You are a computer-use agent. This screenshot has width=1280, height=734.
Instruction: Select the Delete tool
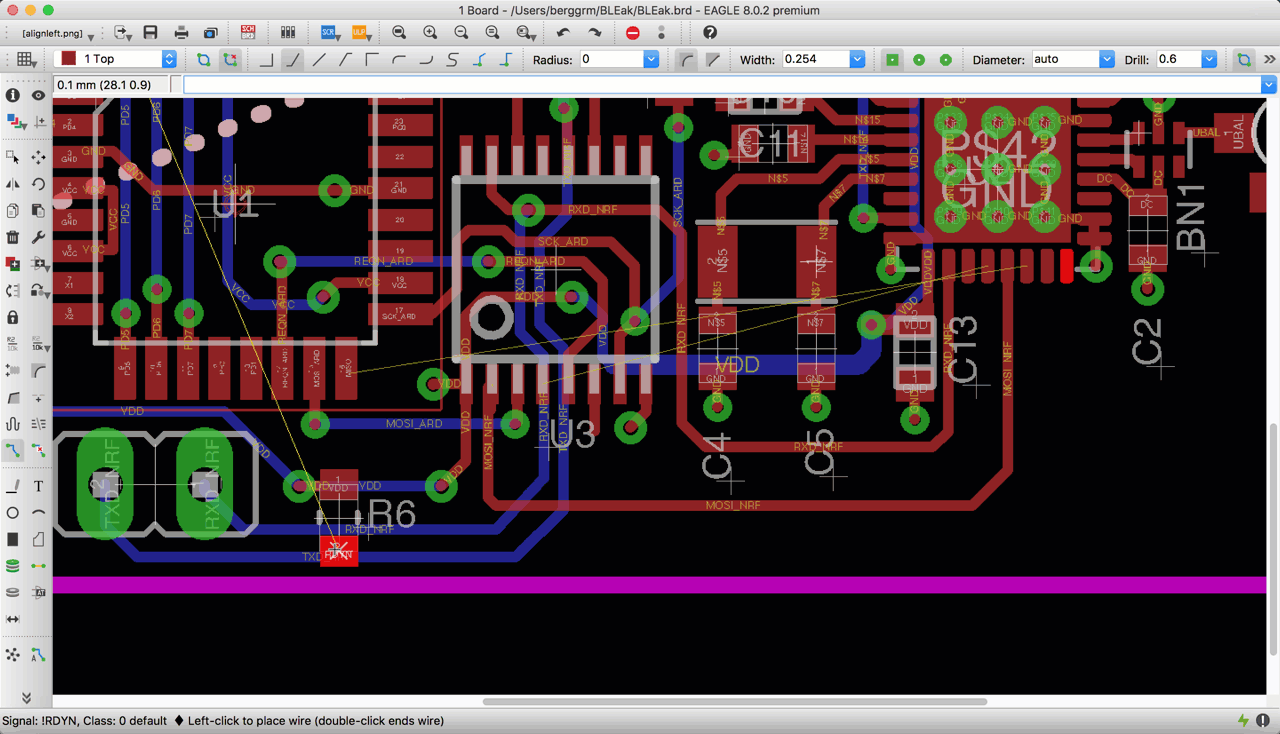point(13,237)
